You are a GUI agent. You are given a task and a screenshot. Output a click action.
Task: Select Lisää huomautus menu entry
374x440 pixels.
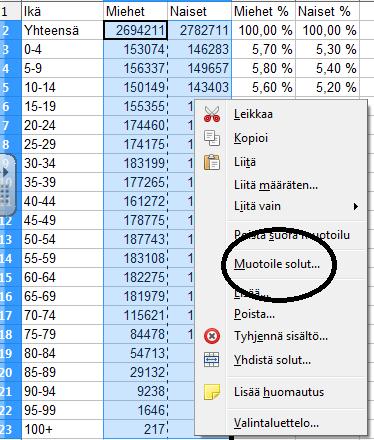(279, 392)
